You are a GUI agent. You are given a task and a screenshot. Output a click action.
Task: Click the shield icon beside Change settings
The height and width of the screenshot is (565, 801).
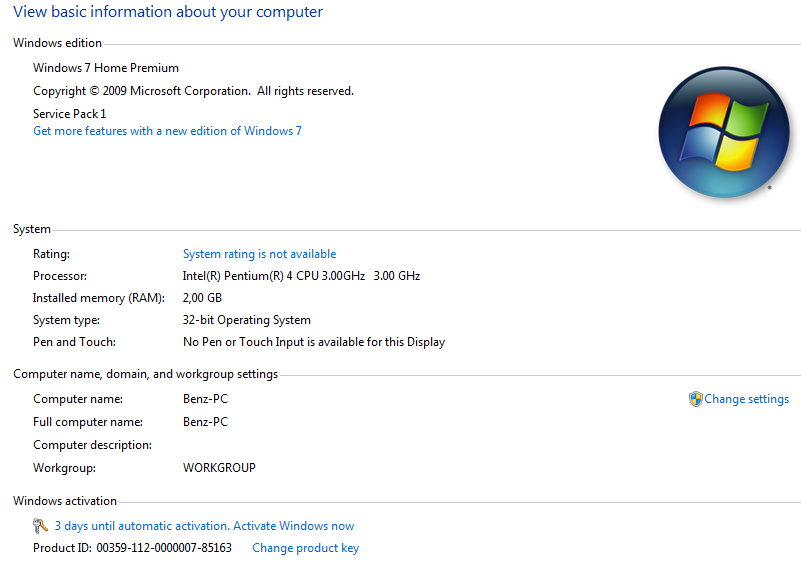[695, 399]
